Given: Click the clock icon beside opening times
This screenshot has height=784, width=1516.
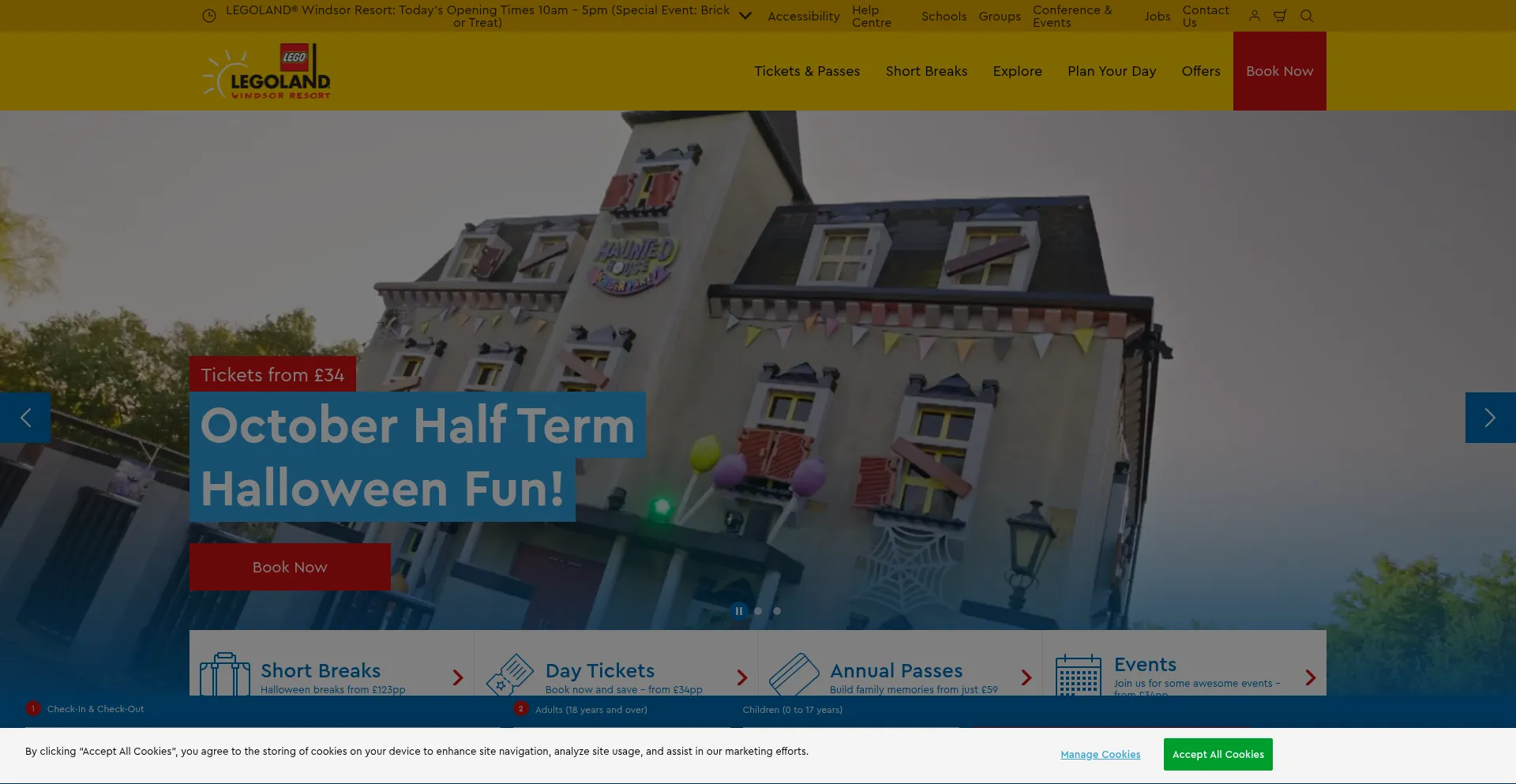Looking at the screenshot, I should (x=209, y=16).
